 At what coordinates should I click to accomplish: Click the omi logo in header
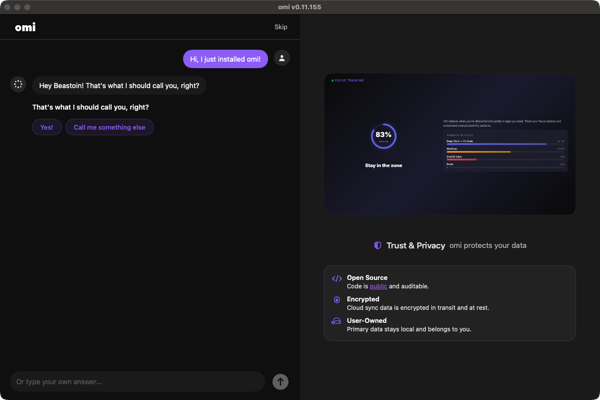click(25, 27)
